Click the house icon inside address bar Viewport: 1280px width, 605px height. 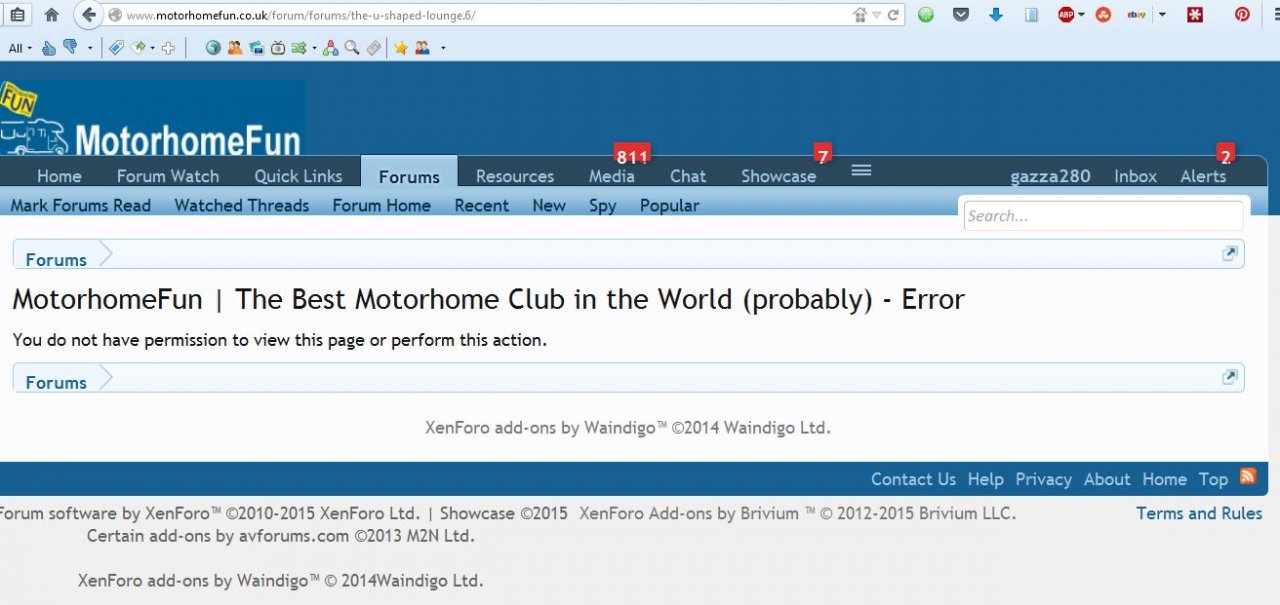859,15
